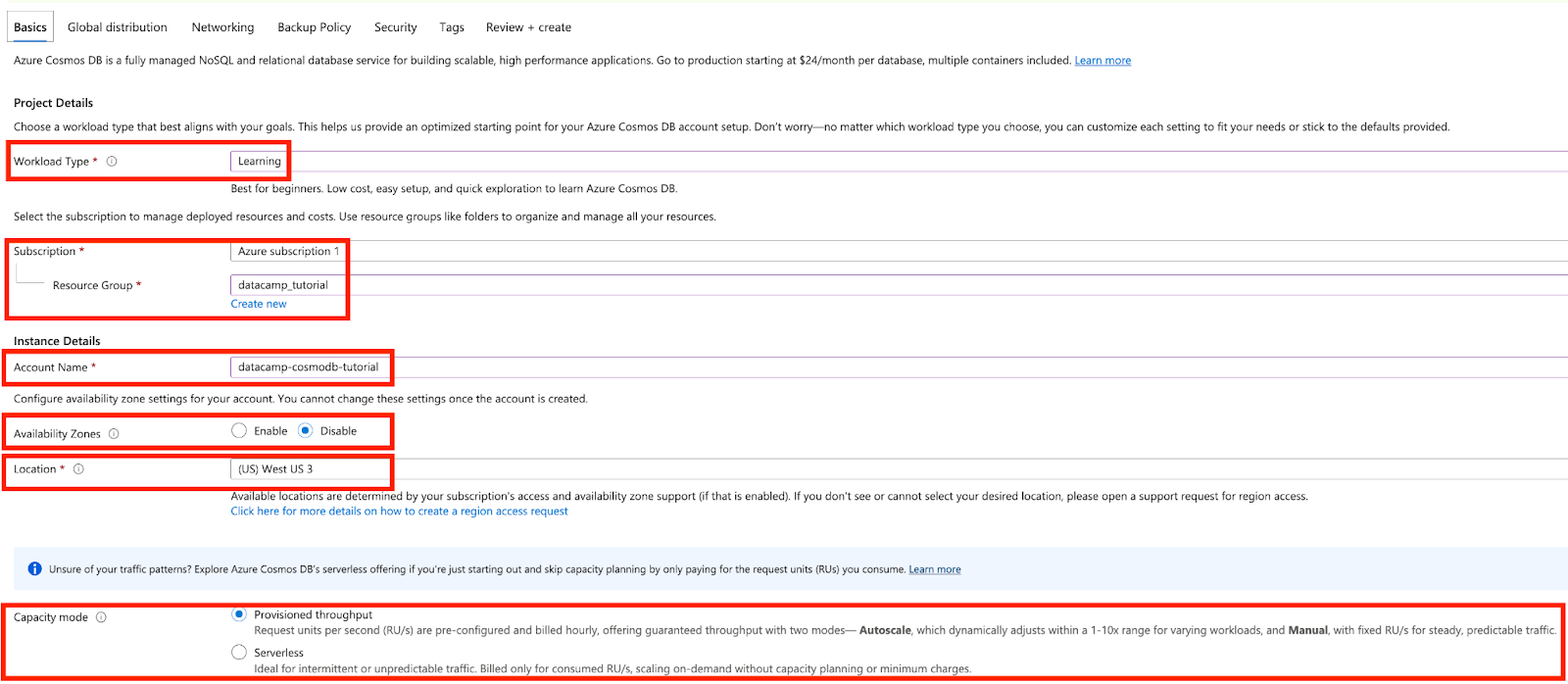The height and width of the screenshot is (684, 1568).
Task: Open the Workload Type info icon
Action: pos(112,162)
